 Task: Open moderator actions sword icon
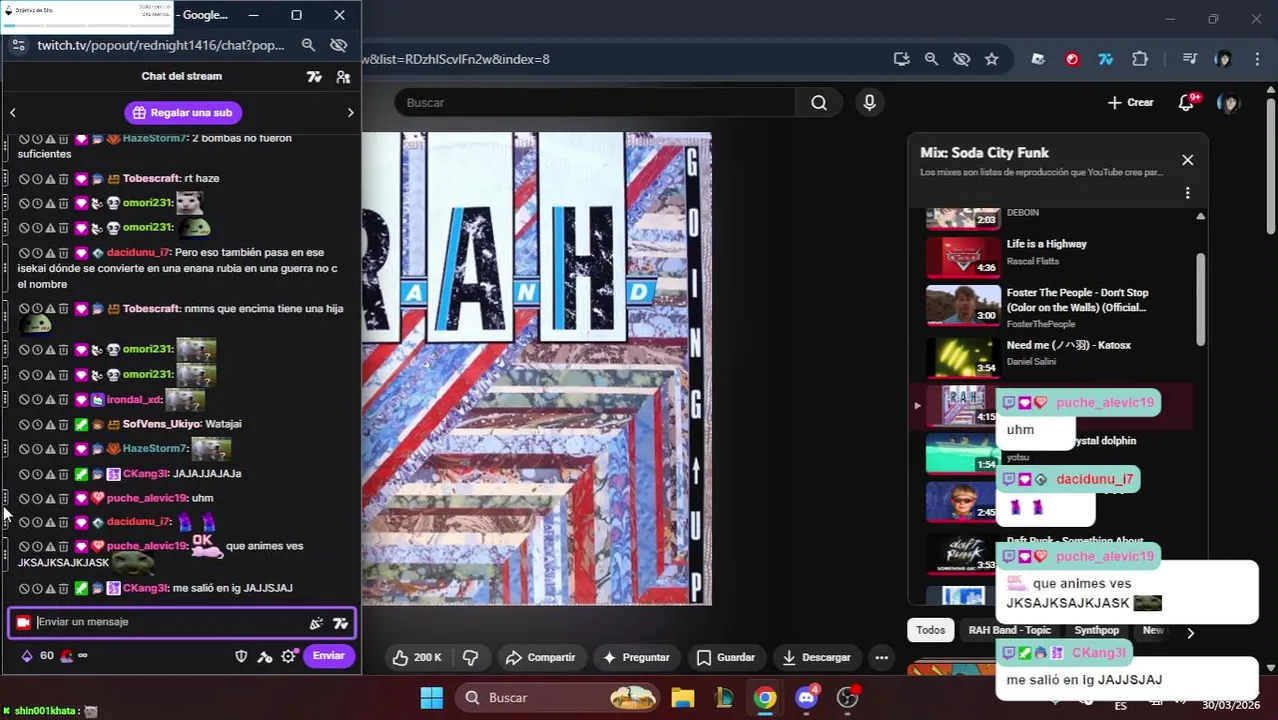click(x=264, y=656)
